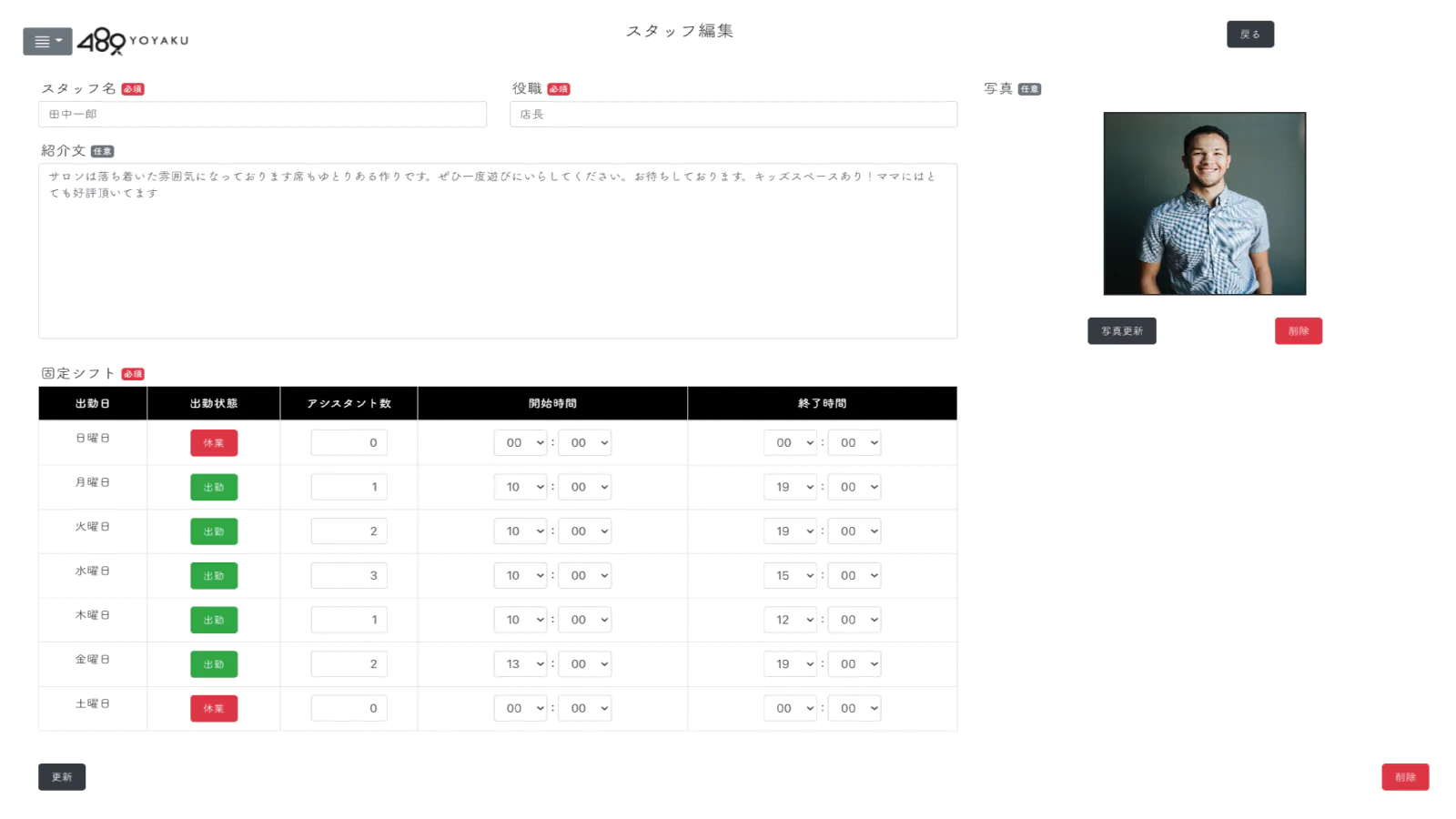Viewport: 1456px width, 819px height.
Task: Click 土曜日 assistant count field
Action: click(349, 709)
